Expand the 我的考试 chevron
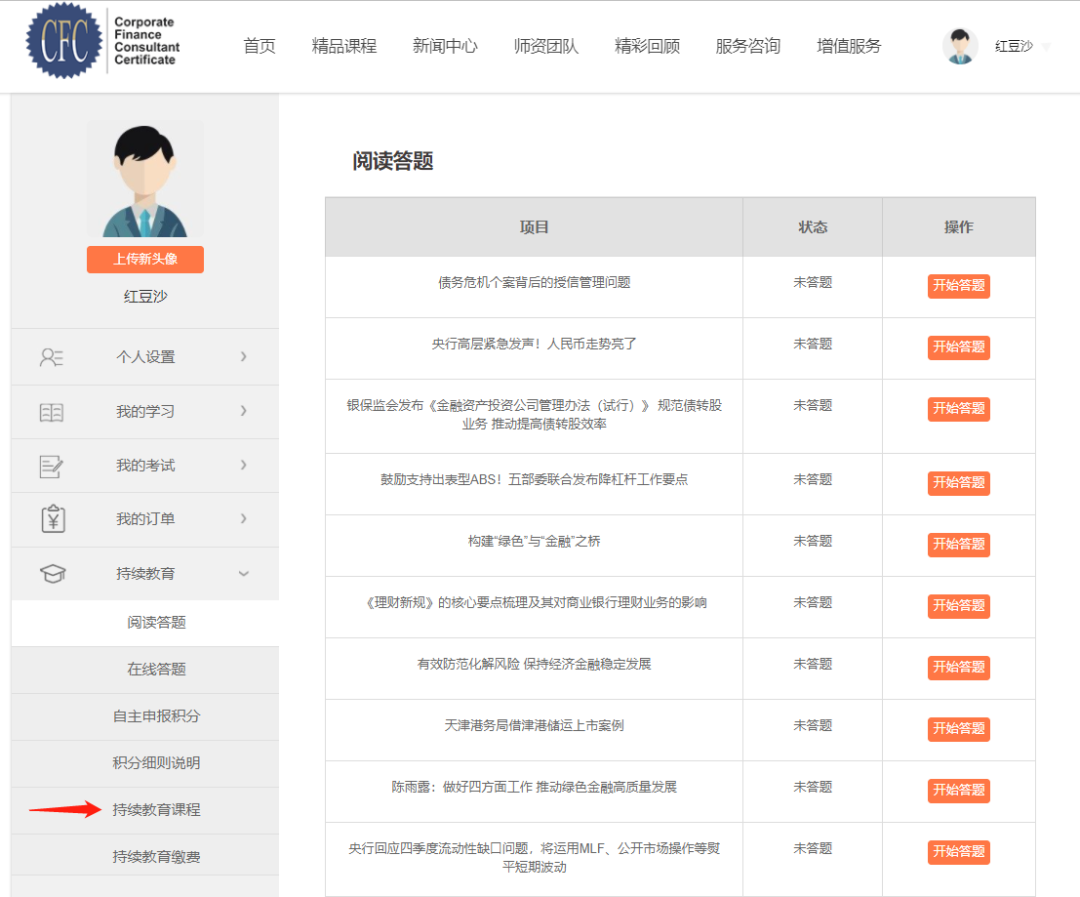Viewport: 1080px width, 897px height. [243, 465]
